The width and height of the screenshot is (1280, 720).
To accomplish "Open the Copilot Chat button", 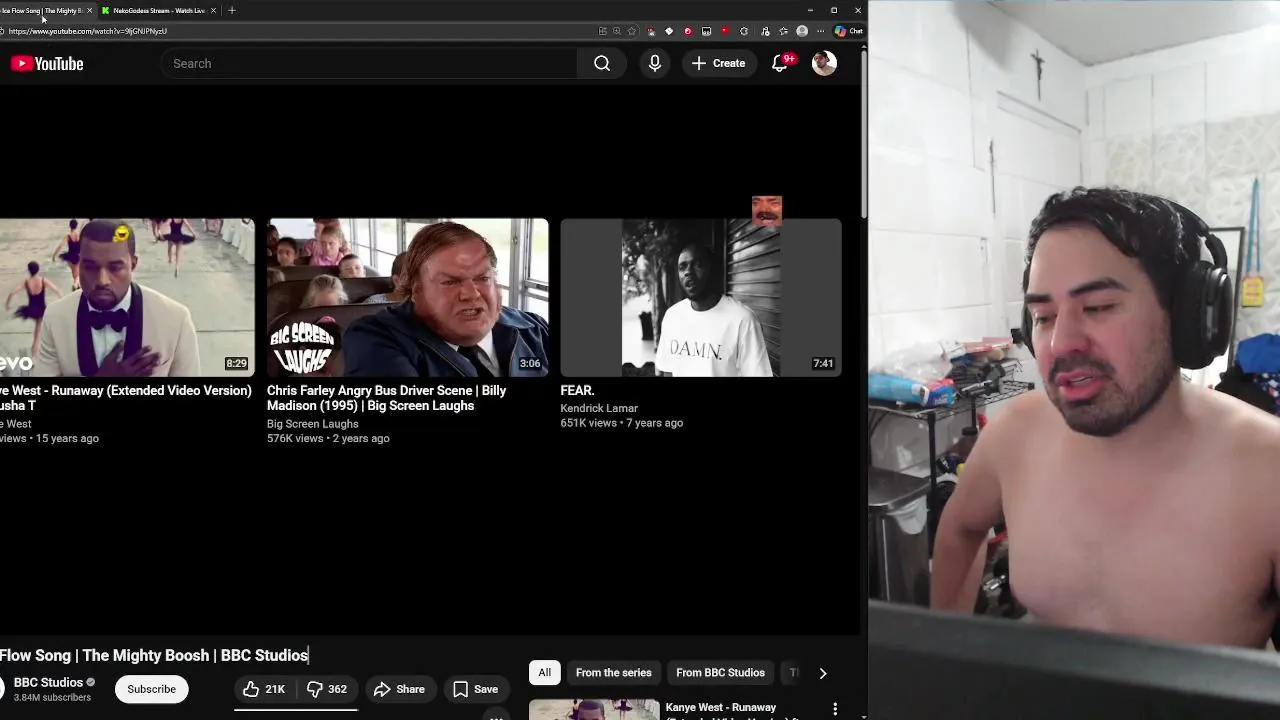I will [849, 31].
